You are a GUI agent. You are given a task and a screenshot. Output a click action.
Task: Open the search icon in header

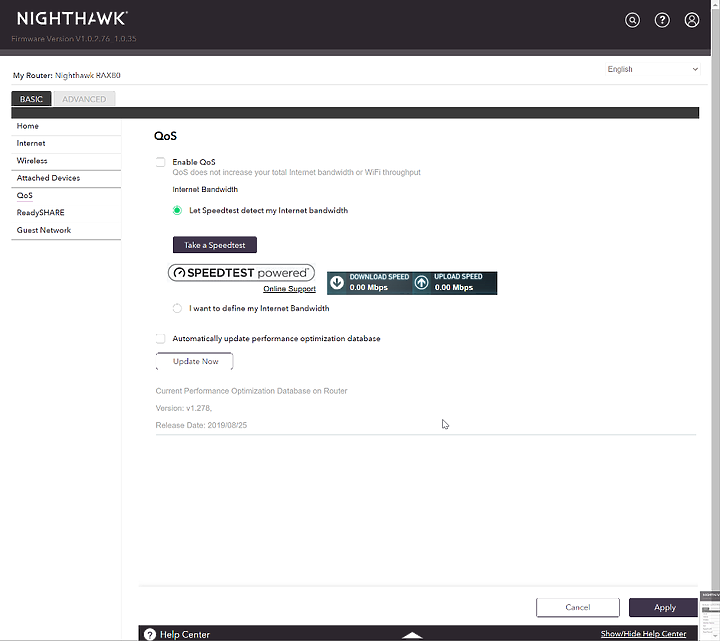pos(632,20)
